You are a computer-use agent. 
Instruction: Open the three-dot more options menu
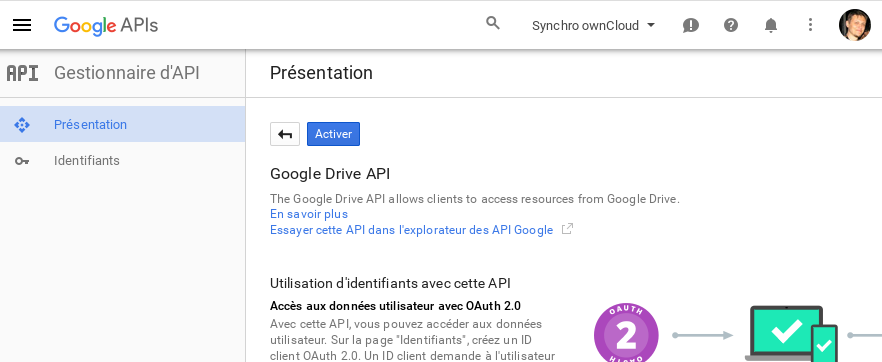[810, 25]
